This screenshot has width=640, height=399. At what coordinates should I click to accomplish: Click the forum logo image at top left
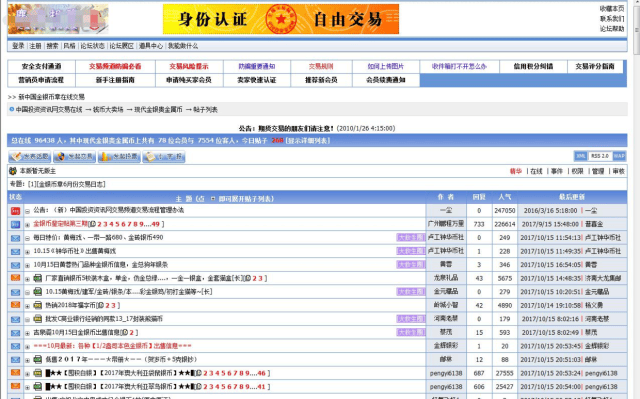[x=58, y=19]
